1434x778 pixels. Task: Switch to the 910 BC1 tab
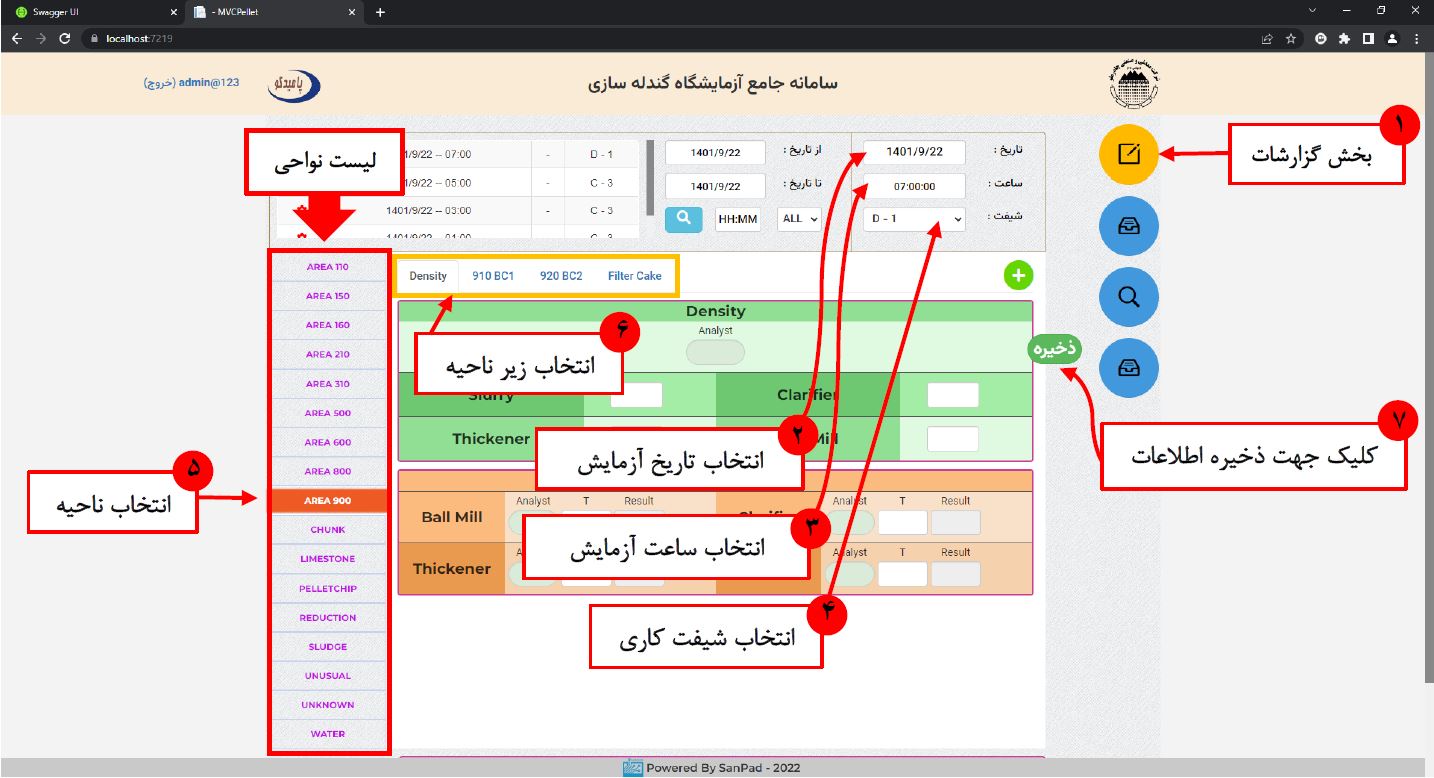(x=493, y=276)
